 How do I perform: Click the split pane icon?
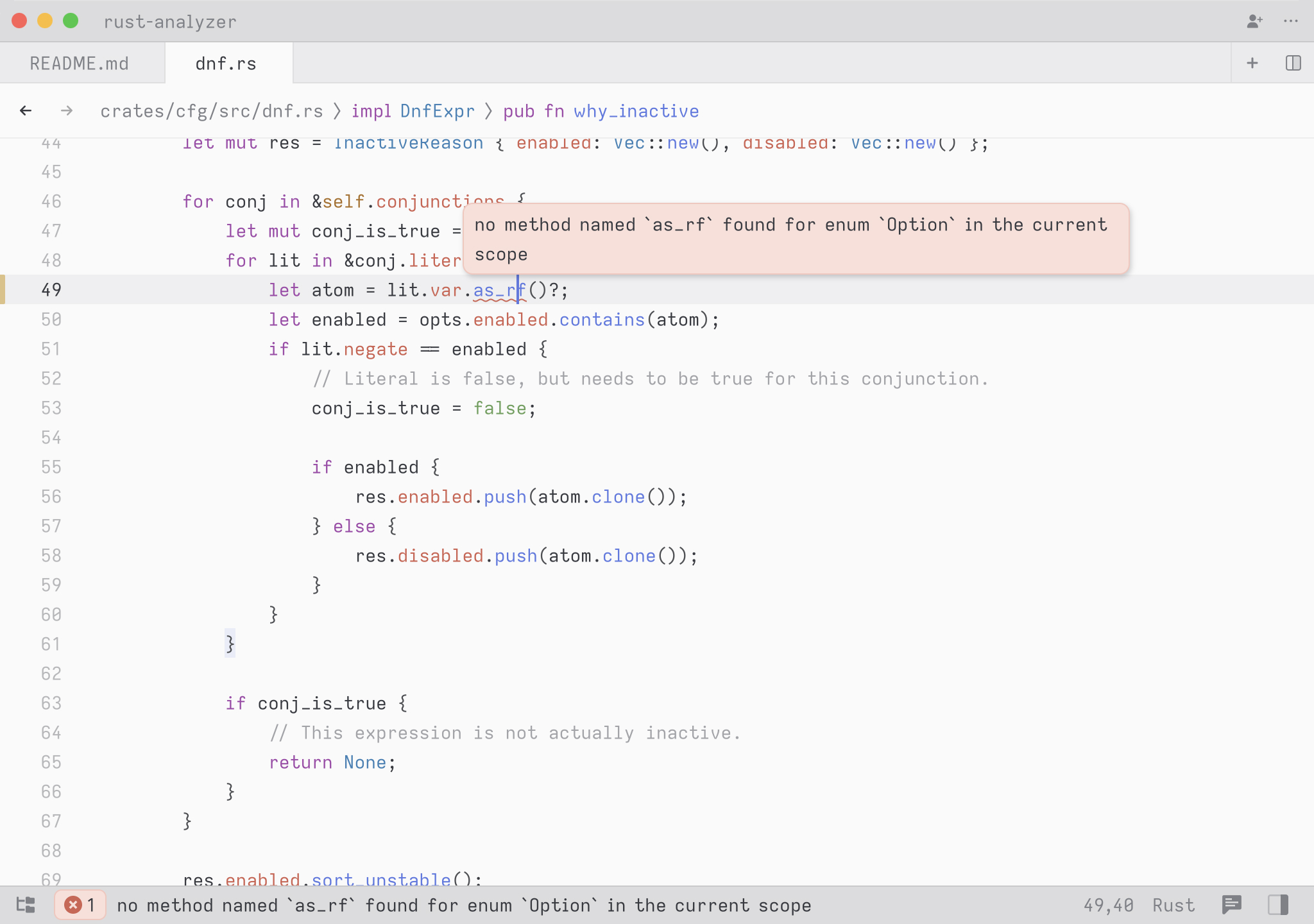point(1293,63)
